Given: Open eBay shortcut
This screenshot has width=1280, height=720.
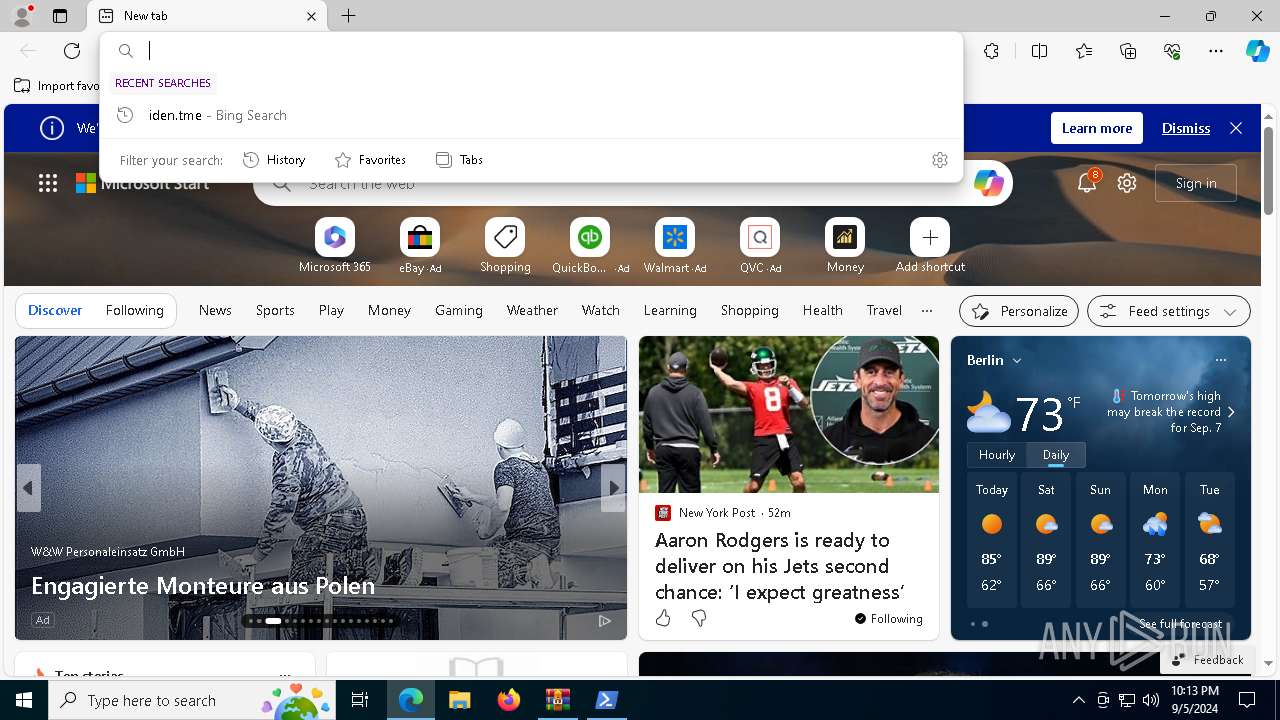Looking at the screenshot, I should pyautogui.click(x=420, y=246).
